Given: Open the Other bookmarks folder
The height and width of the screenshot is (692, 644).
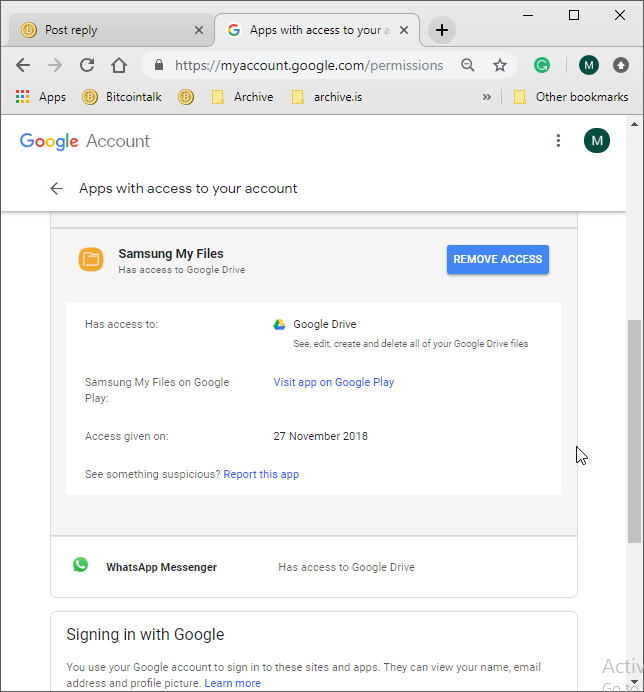Looking at the screenshot, I should [571, 97].
